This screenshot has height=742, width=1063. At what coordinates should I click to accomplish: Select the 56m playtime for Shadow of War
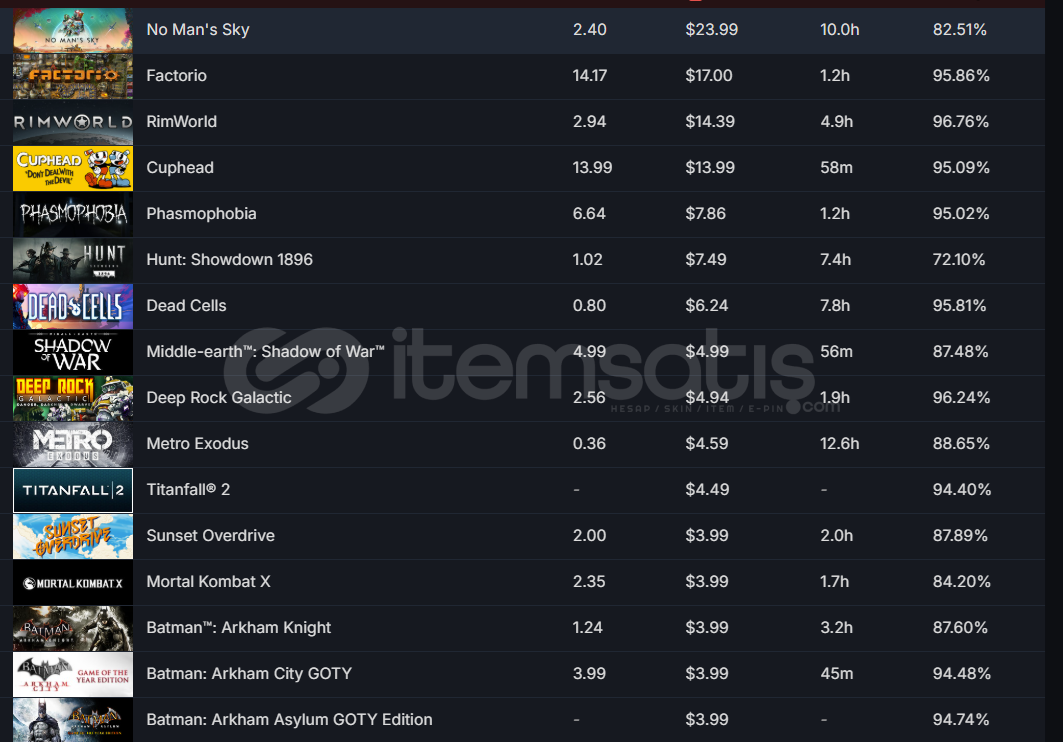[837, 352]
